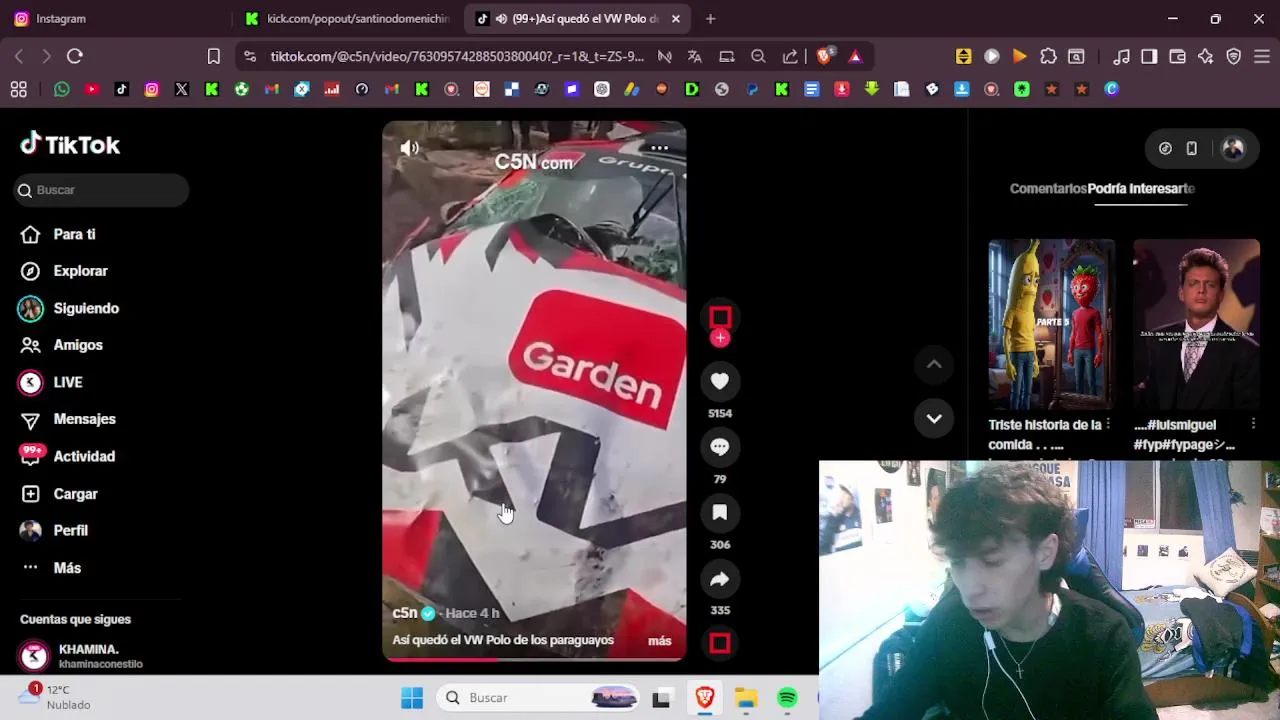The height and width of the screenshot is (720, 1280).
Task: Toggle the browser sidebar panel
Action: (1149, 57)
